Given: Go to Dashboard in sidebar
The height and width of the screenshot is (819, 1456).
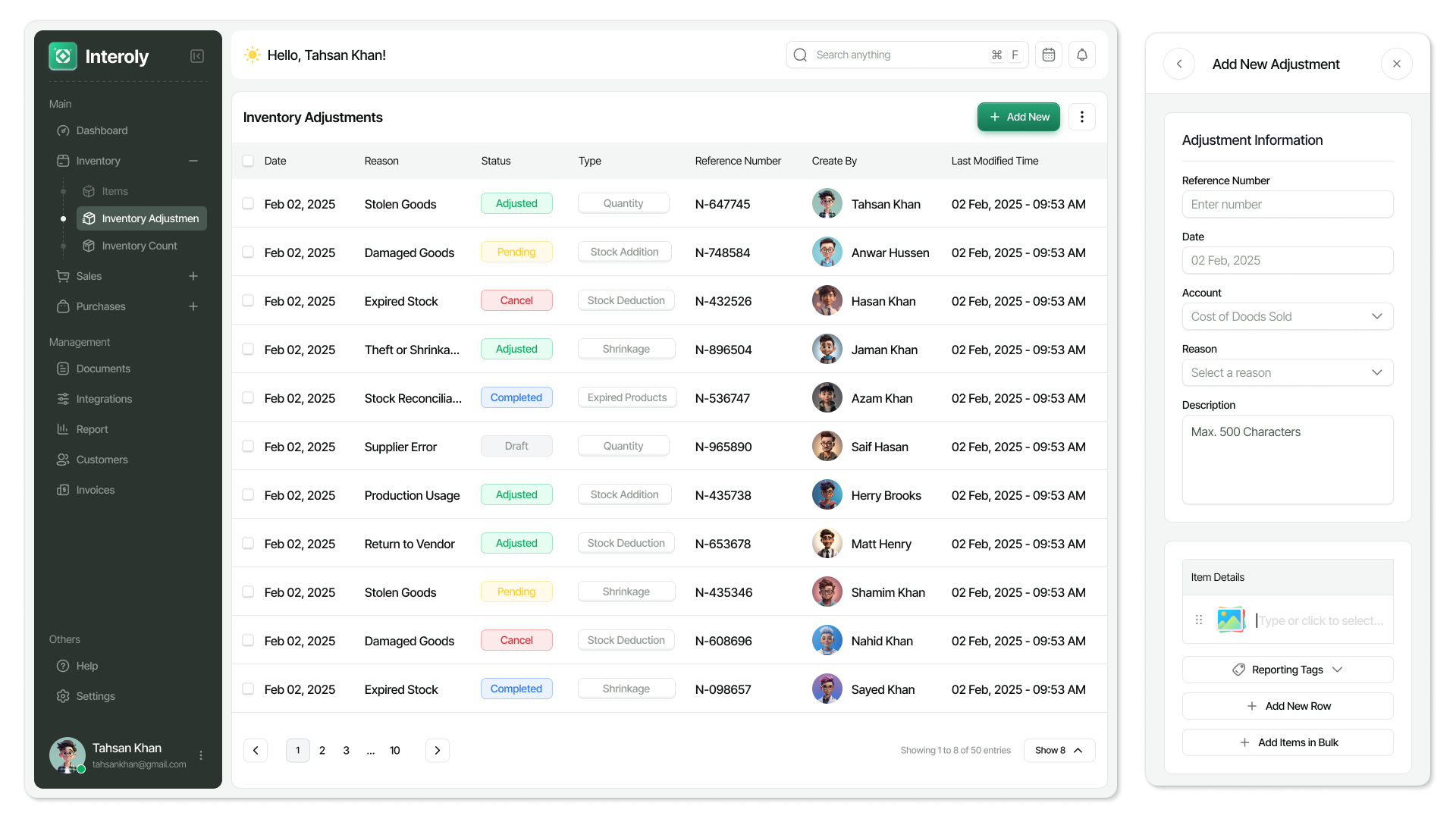Looking at the screenshot, I should [102, 130].
